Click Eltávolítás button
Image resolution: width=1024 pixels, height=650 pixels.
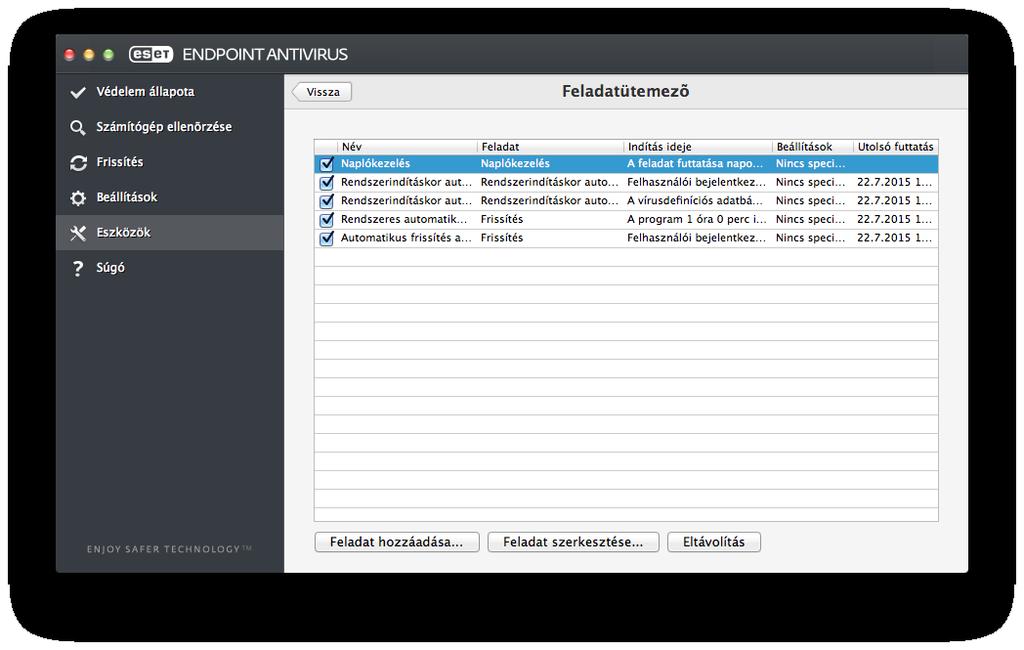point(714,542)
